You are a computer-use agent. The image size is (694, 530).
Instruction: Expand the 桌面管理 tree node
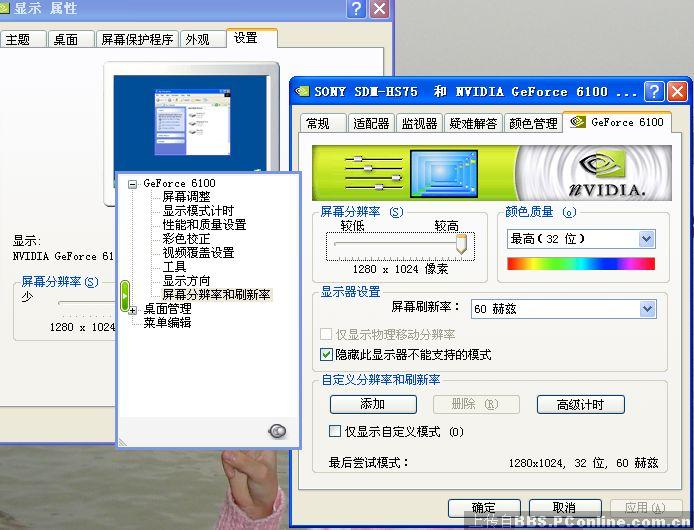[132, 310]
